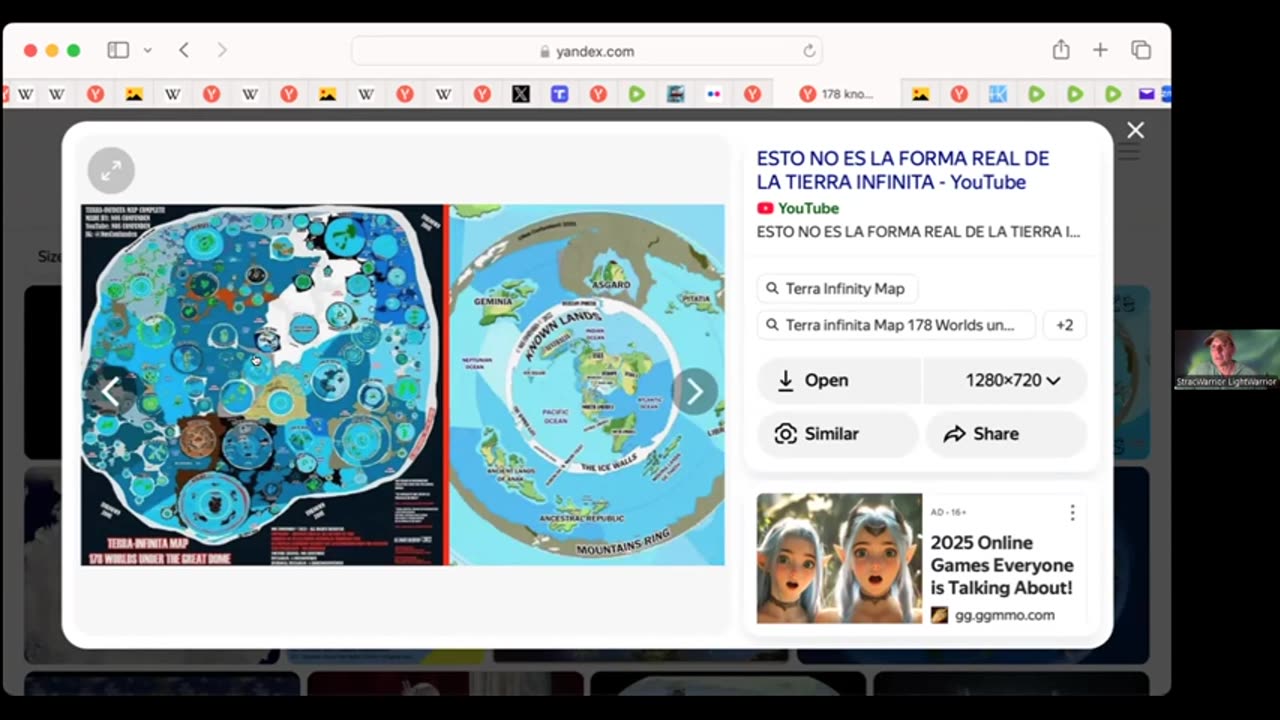1280x720 pixels.
Task: Open 'ESTO NO ES LA FORMA REAL' title link
Action: [902, 170]
